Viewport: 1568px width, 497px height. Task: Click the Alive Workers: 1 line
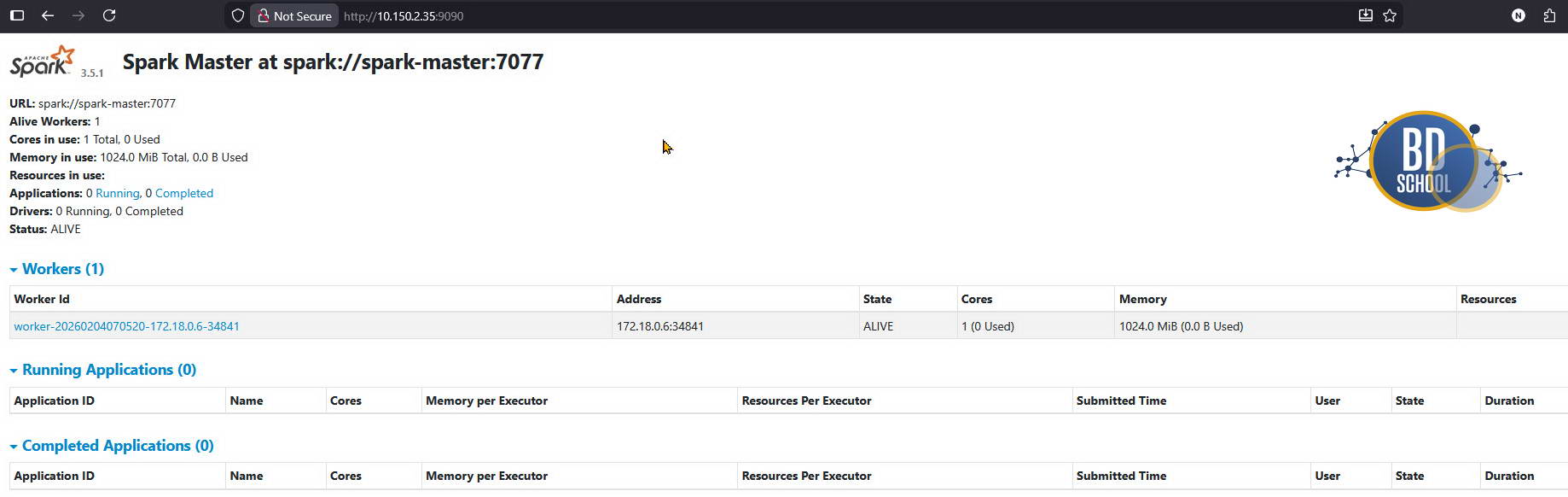point(55,121)
